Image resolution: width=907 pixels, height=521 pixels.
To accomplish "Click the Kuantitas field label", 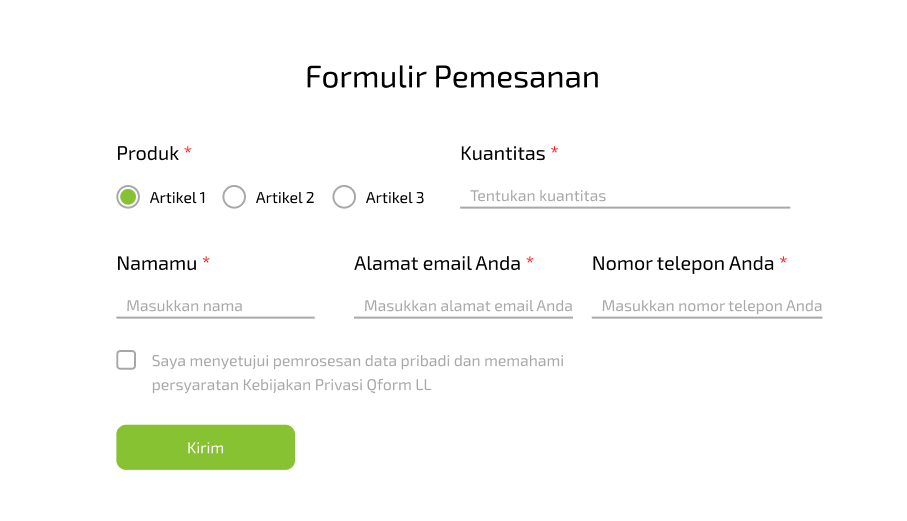I will 503,153.
